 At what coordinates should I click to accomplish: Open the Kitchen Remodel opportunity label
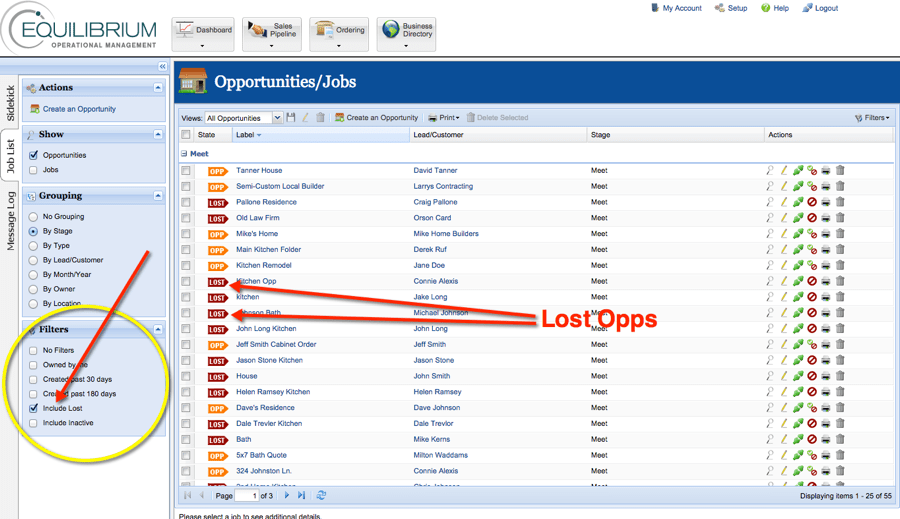pos(264,265)
